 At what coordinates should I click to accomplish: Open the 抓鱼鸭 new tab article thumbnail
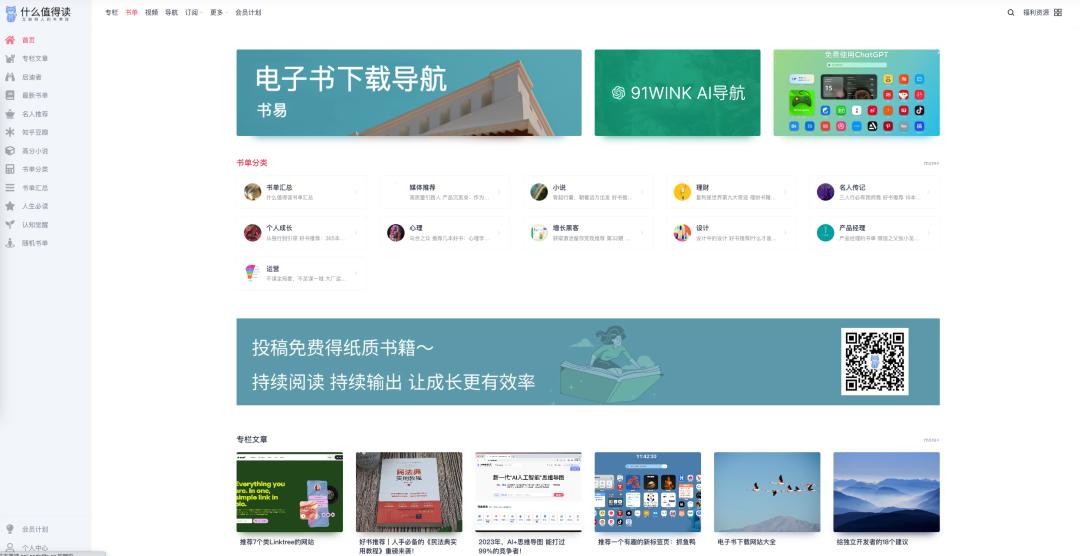coord(647,492)
